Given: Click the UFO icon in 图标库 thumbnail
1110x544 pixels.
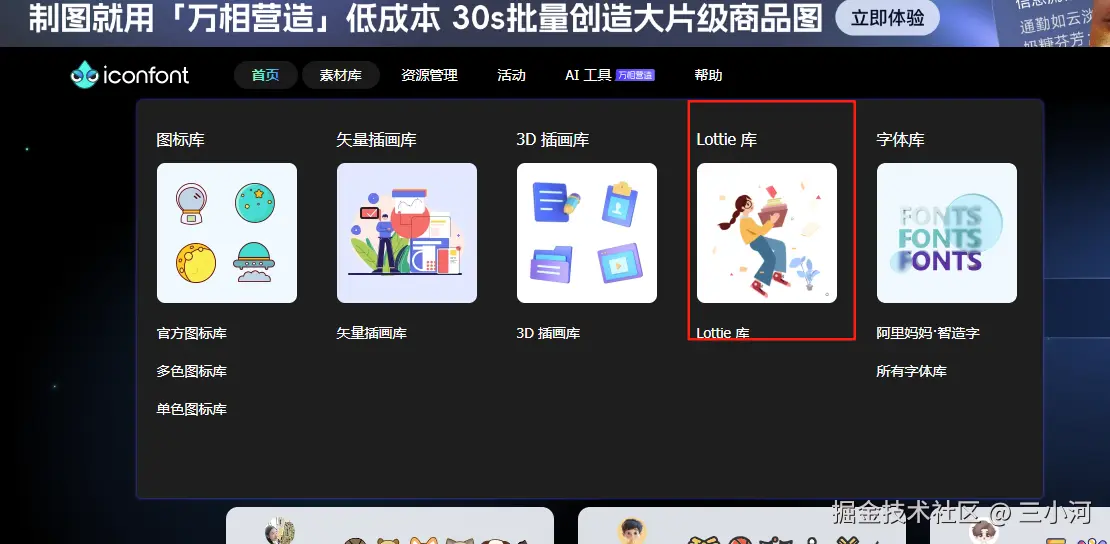Looking at the screenshot, I should pos(253,262).
